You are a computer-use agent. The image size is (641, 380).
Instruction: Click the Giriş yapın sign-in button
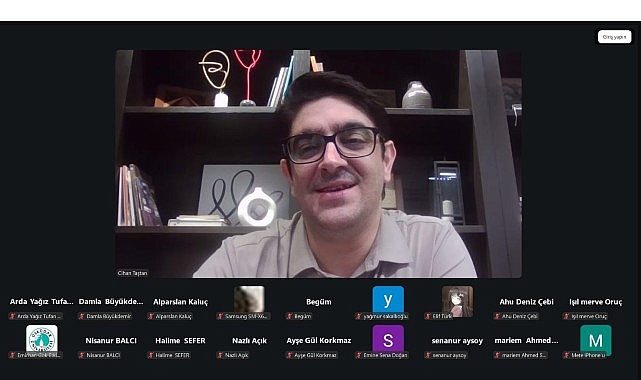614,37
